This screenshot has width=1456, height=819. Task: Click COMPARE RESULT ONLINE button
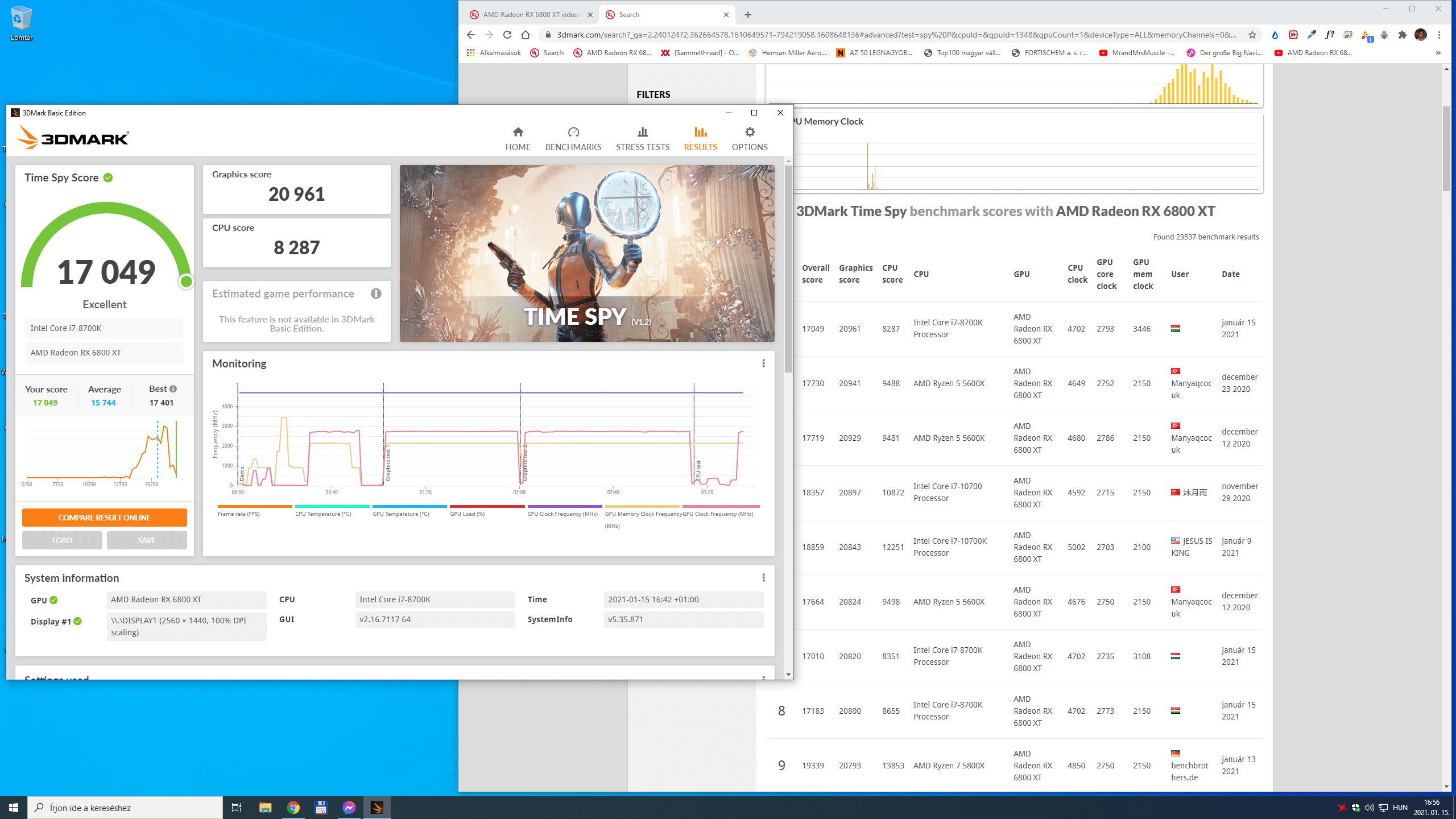click(105, 518)
